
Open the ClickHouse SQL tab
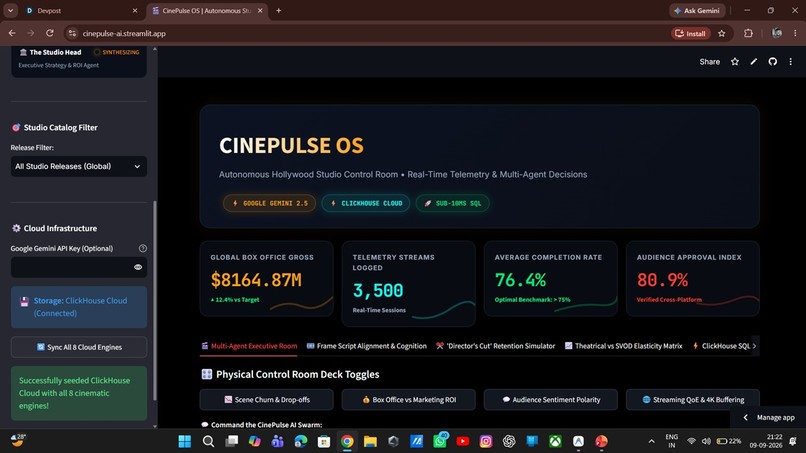click(721, 346)
